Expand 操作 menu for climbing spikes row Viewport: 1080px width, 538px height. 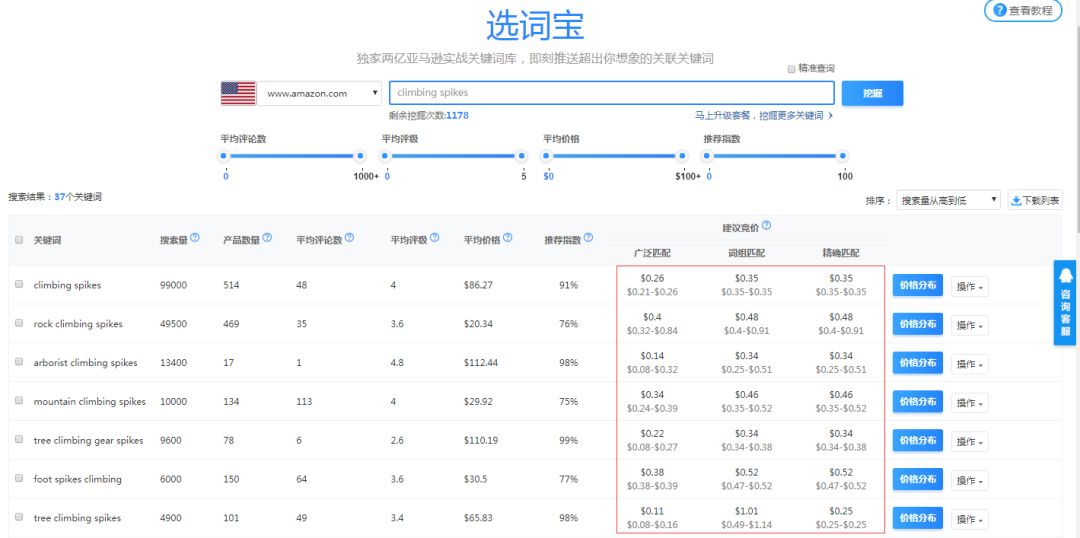point(970,287)
